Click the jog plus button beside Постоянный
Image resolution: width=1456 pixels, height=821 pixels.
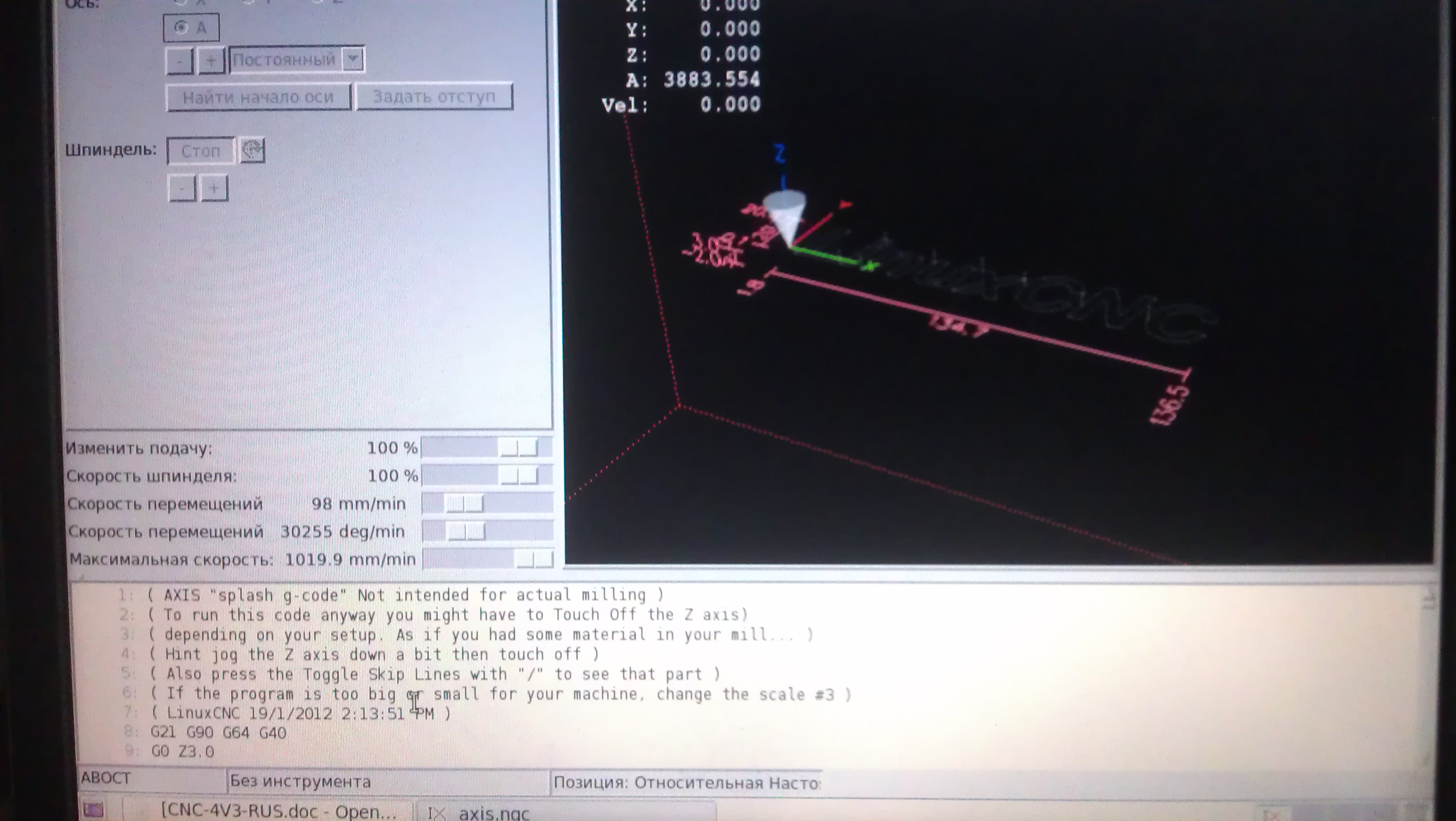pyautogui.click(x=211, y=61)
